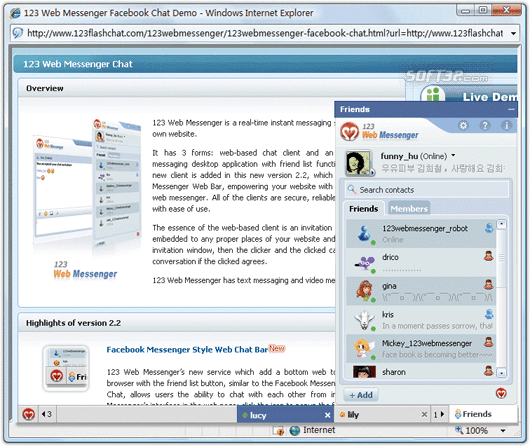Screen dimensions: 530x447
Task: Click sharon's avatar picture
Action: coord(364,372)
